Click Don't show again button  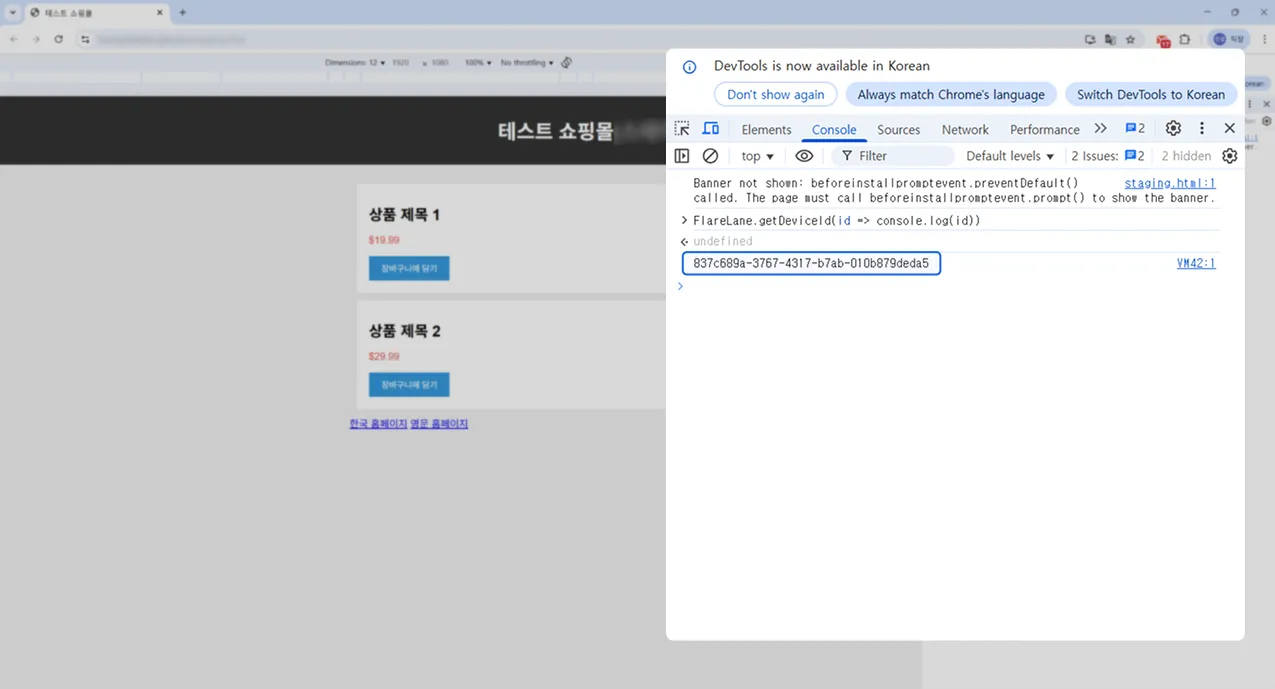click(776, 95)
